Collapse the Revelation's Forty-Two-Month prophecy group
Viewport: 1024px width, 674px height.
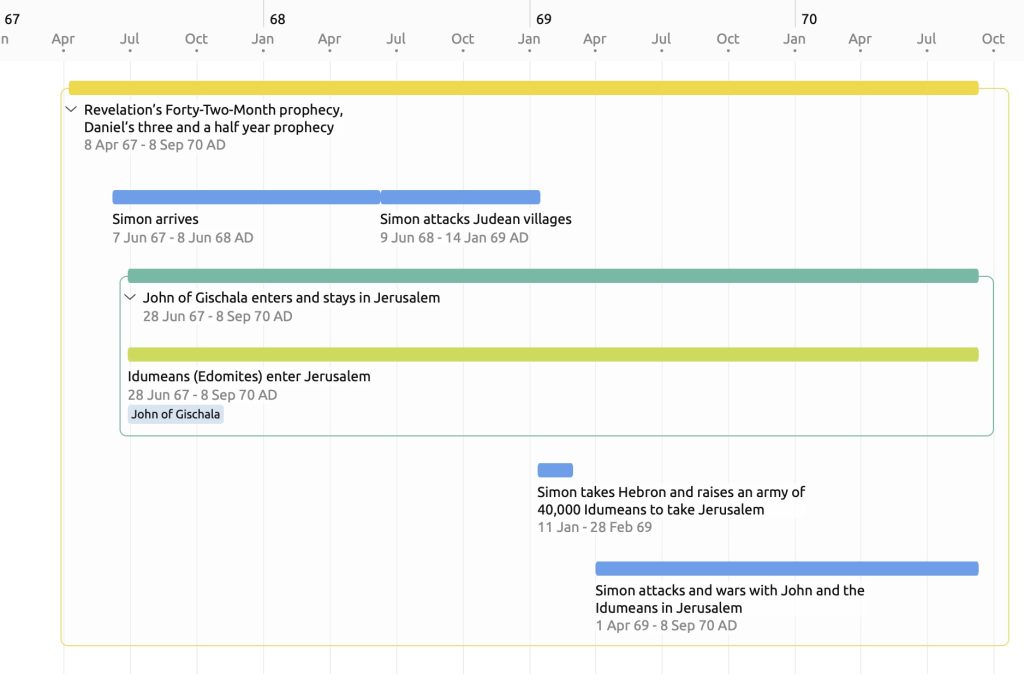tap(71, 110)
